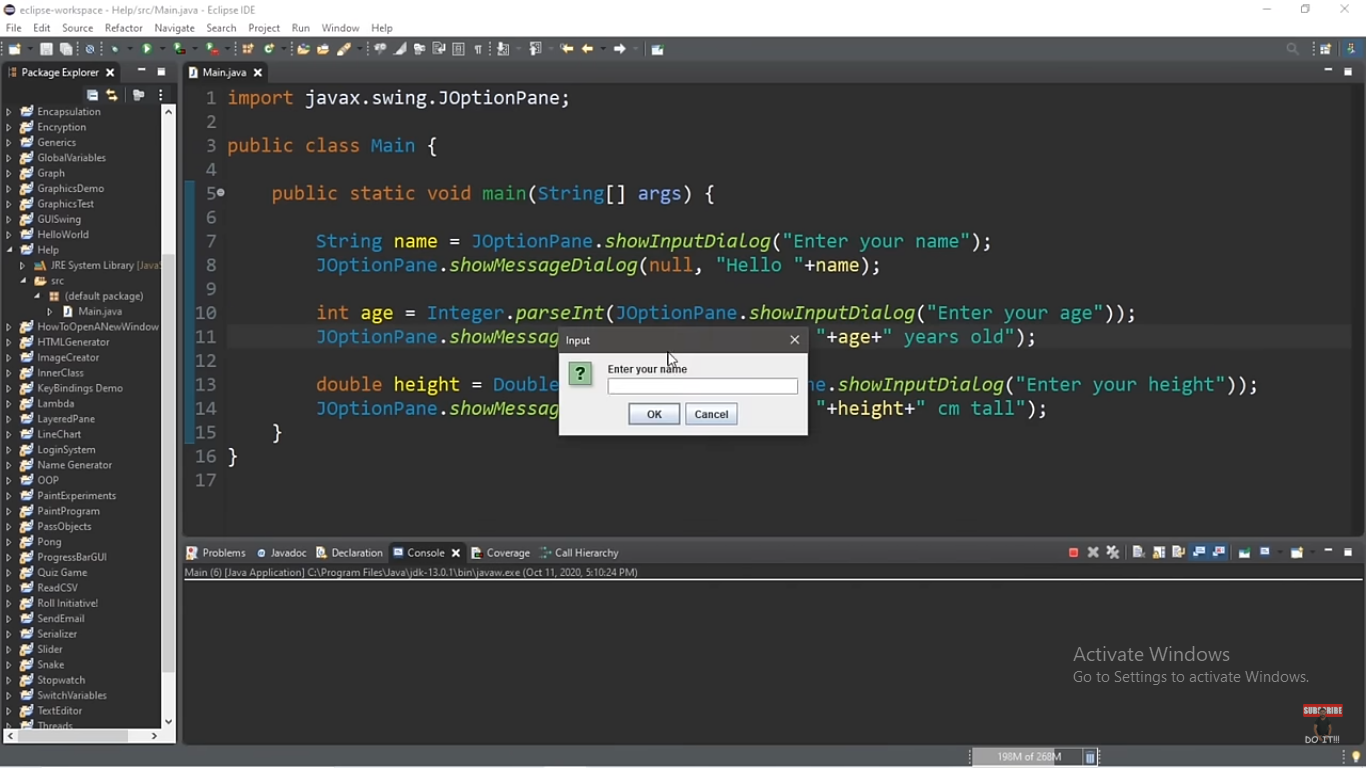Click Remove All Terminated Launches icon

point(1113,553)
